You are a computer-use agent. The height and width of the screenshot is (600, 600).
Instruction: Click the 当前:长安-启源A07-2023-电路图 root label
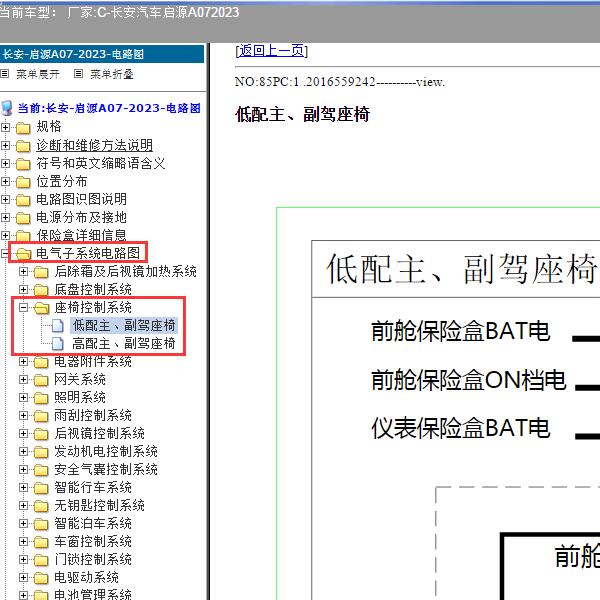[x=109, y=108]
